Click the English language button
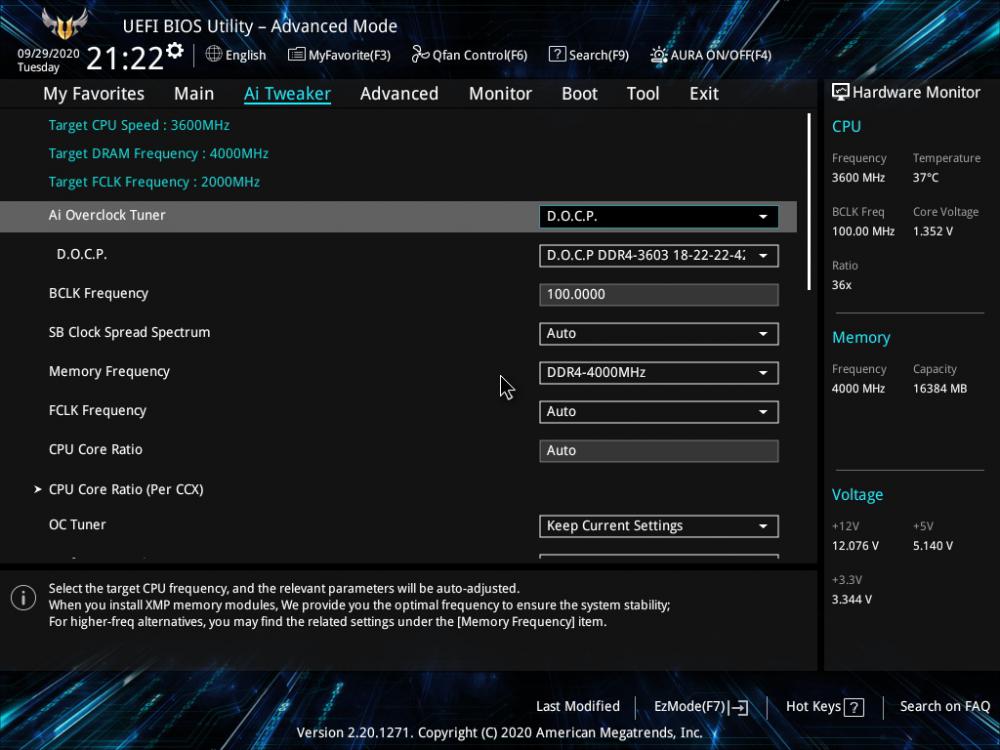The image size is (1000, 750). (x=236, y=55)
